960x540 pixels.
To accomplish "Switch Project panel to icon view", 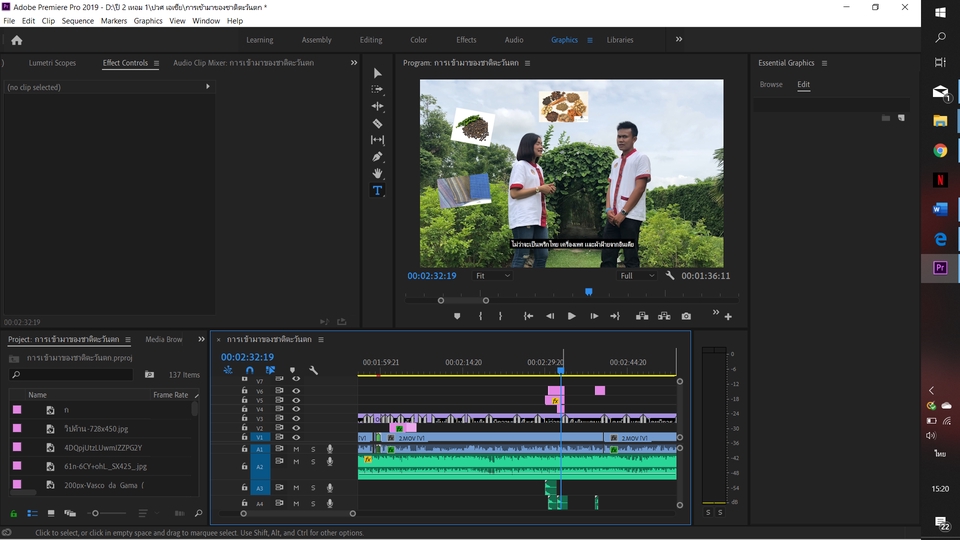I will coord(51,513).
